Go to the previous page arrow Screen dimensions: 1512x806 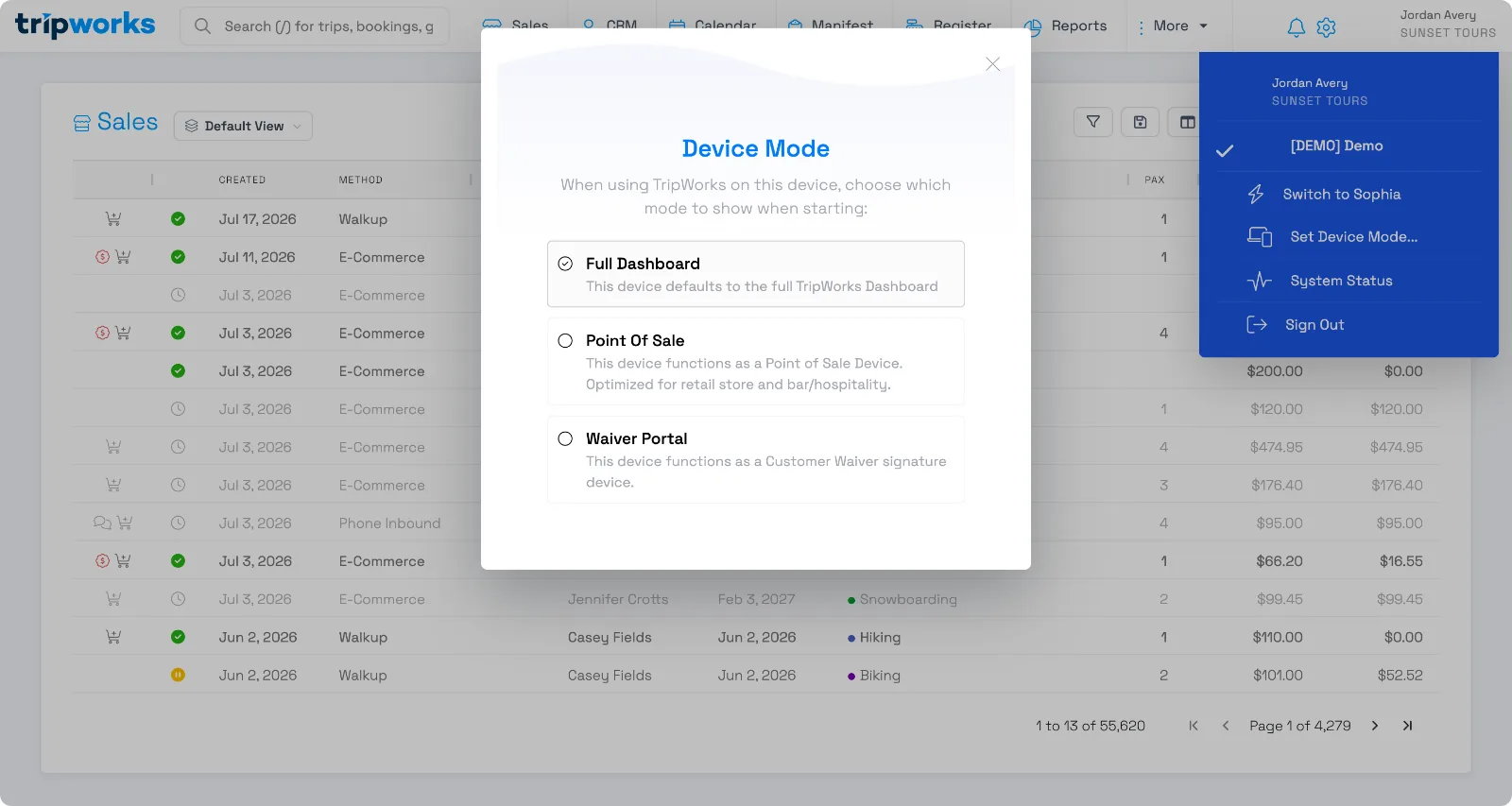point(1226,726)
